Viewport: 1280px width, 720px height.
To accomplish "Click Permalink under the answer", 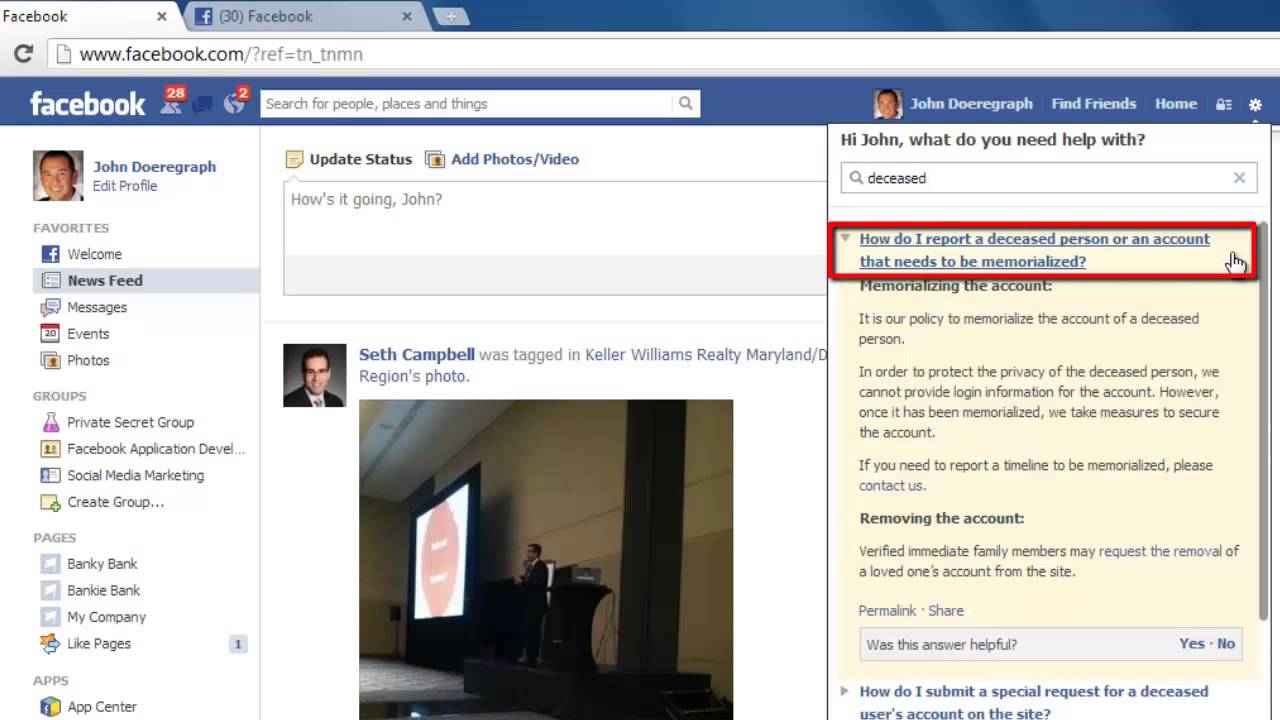I will coord(887,611).
